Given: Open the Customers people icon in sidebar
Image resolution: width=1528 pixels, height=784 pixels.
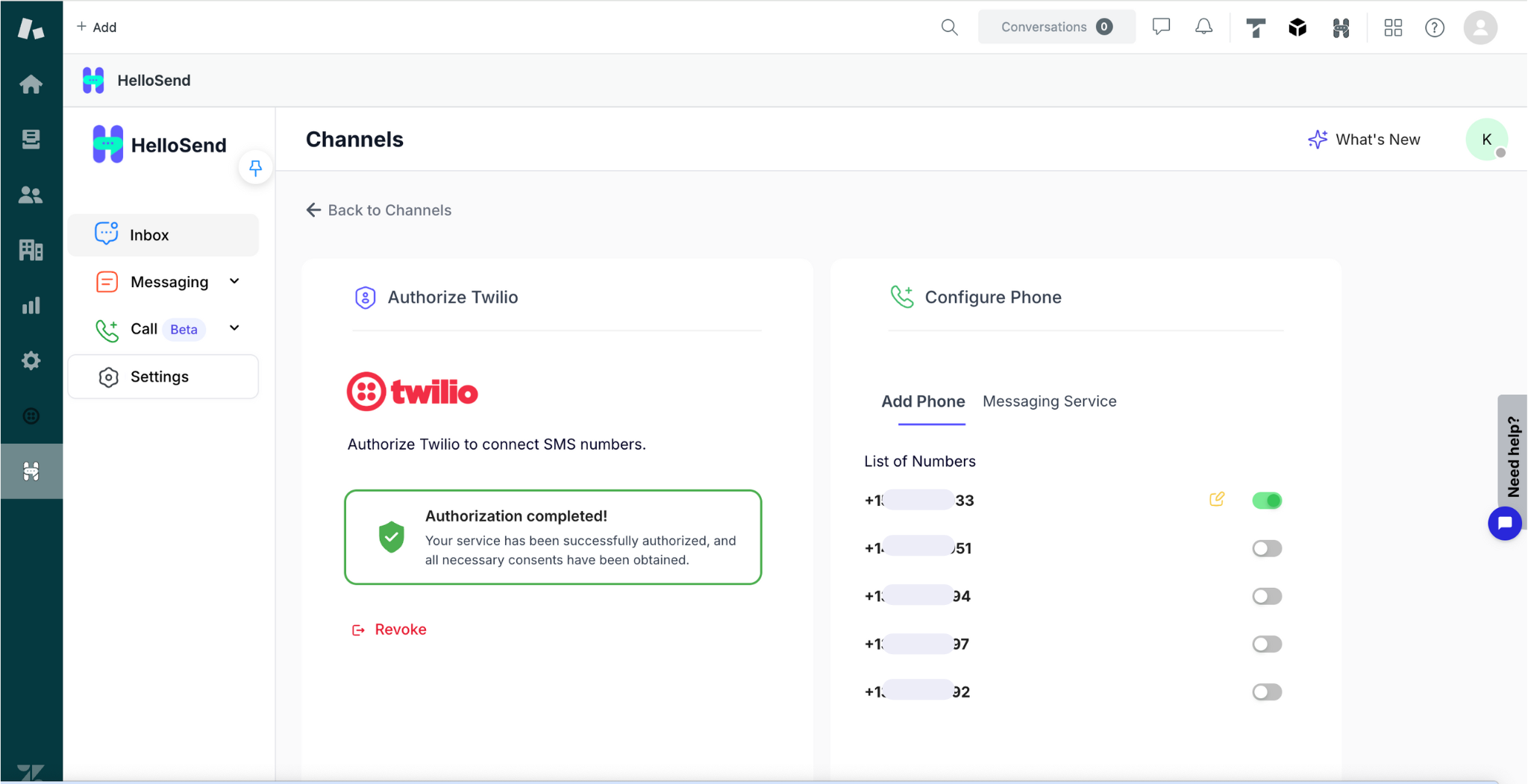Looking at the screenshot, I should click(x=31, y=195).
